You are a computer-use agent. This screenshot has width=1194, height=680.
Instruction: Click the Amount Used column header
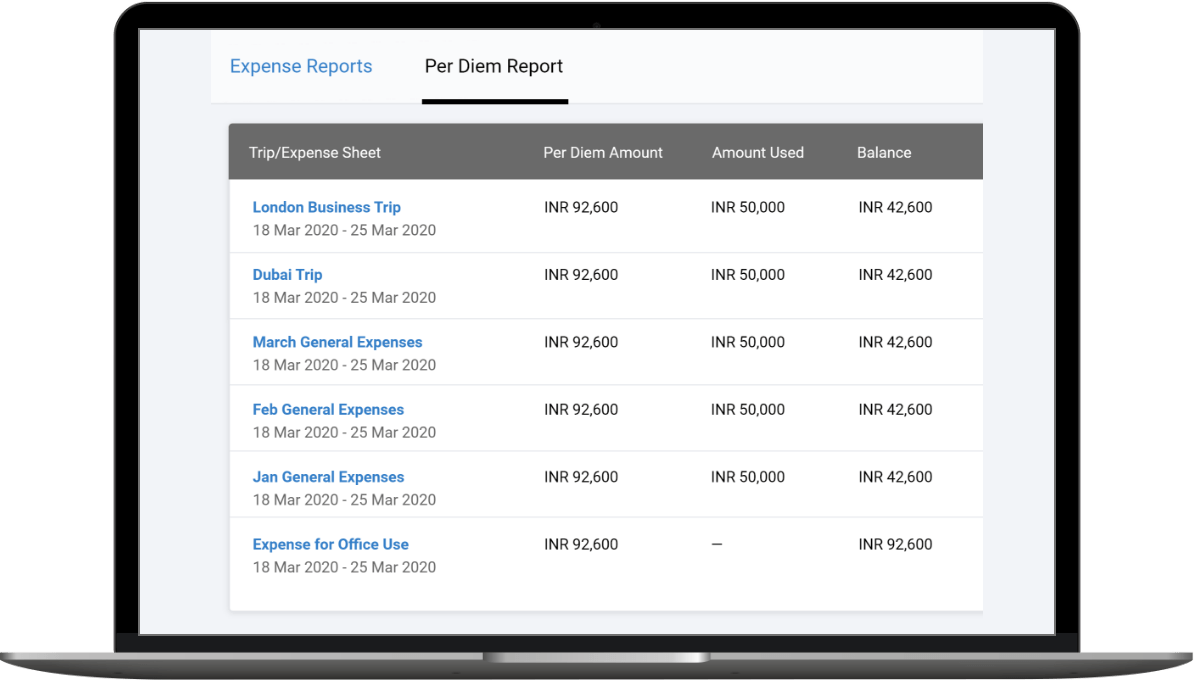click(x=758, y=152)
